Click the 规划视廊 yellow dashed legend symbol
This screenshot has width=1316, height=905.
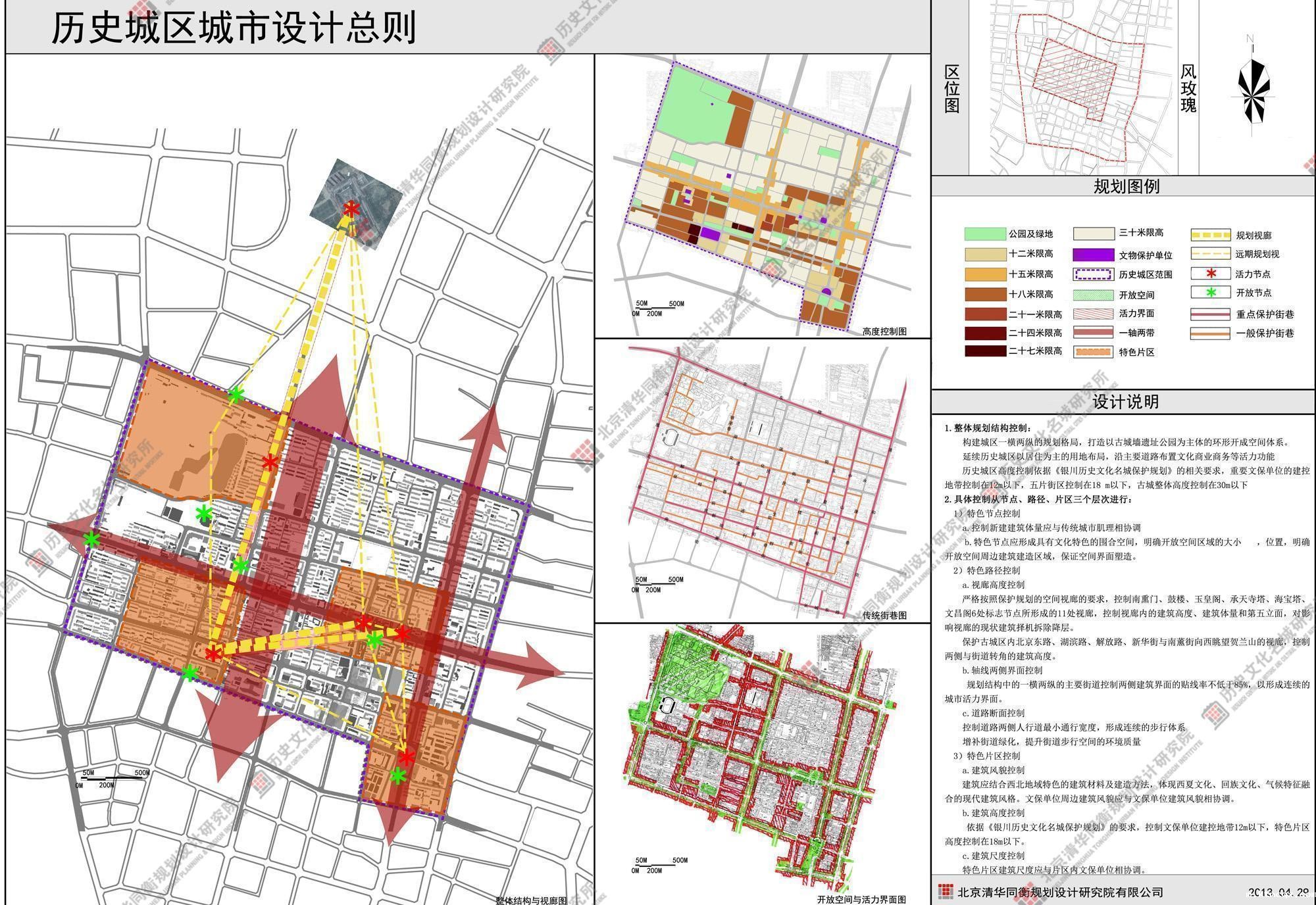coord(1209,235)
